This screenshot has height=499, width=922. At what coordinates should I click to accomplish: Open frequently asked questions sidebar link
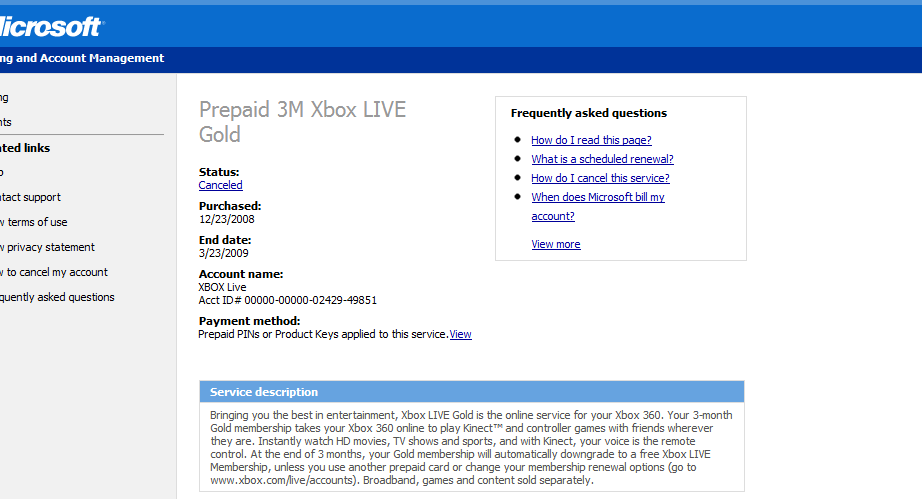point(57,297)
